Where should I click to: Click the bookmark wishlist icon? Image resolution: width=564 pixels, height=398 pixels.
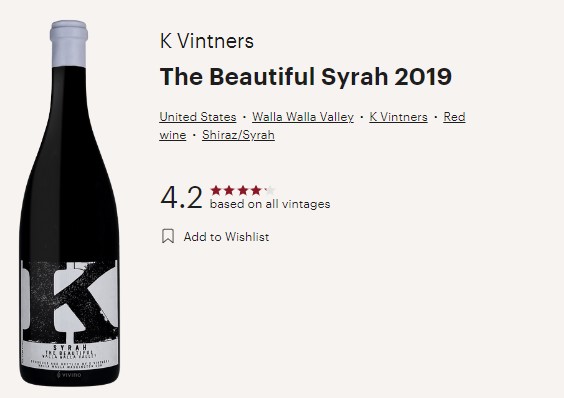[x=168, y=236]
